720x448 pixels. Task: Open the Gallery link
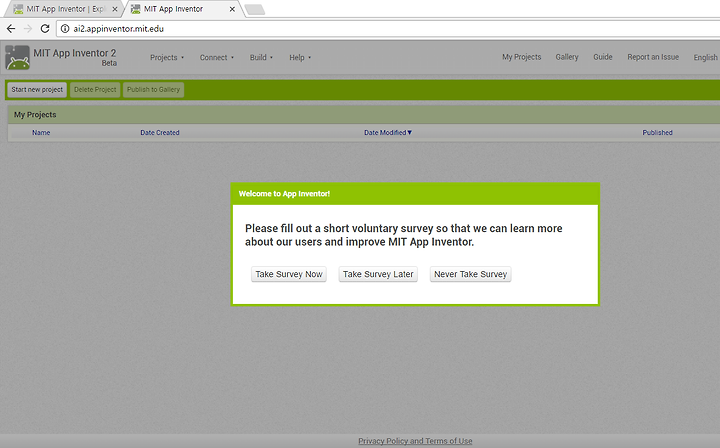pos(567,57)
